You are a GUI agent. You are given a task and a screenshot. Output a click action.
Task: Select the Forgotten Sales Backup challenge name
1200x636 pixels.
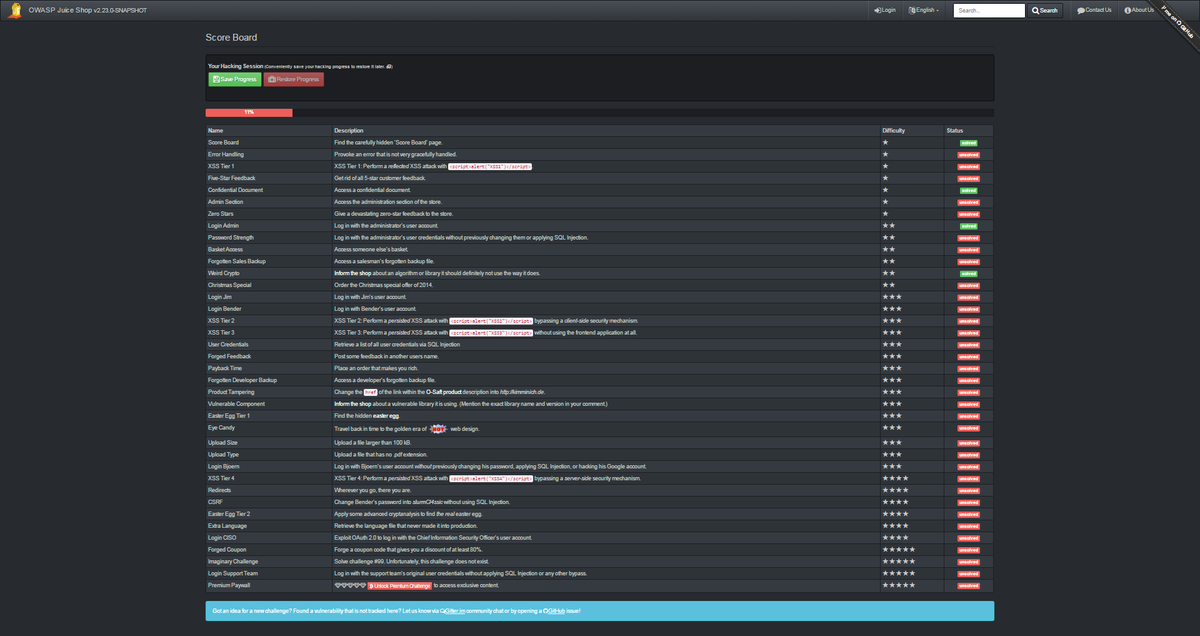[237, 261]
